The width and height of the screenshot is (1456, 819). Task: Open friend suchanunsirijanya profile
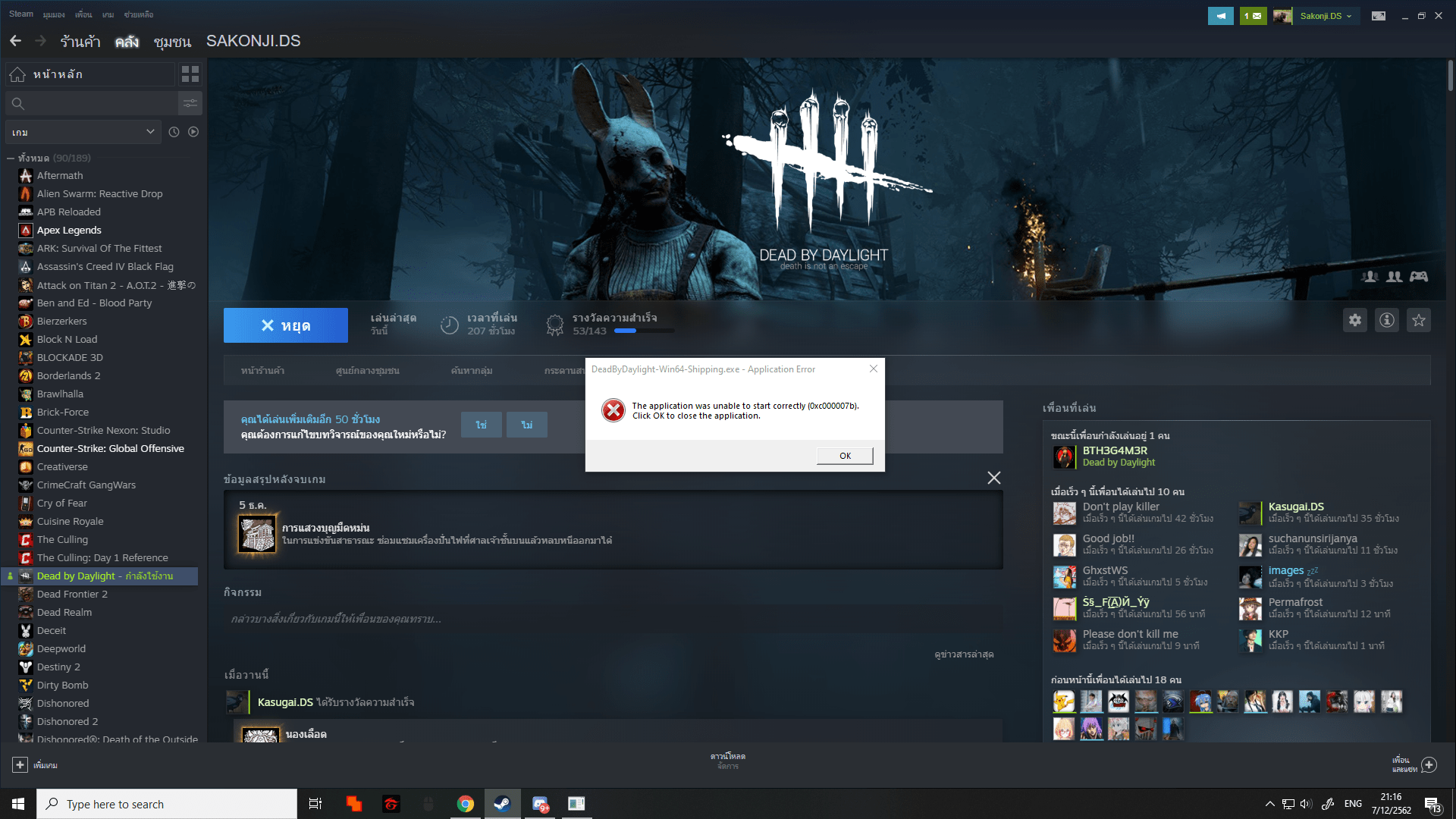click(1313, 539)
